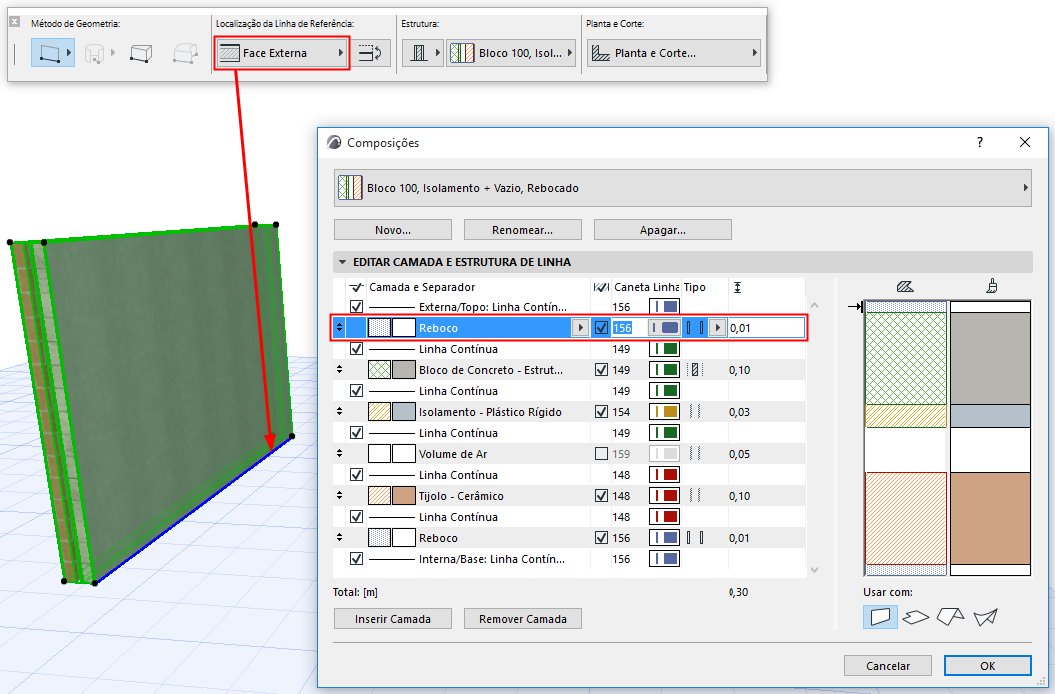
Task: Toggle Usar com shell icon
Action: coord(985,617)
